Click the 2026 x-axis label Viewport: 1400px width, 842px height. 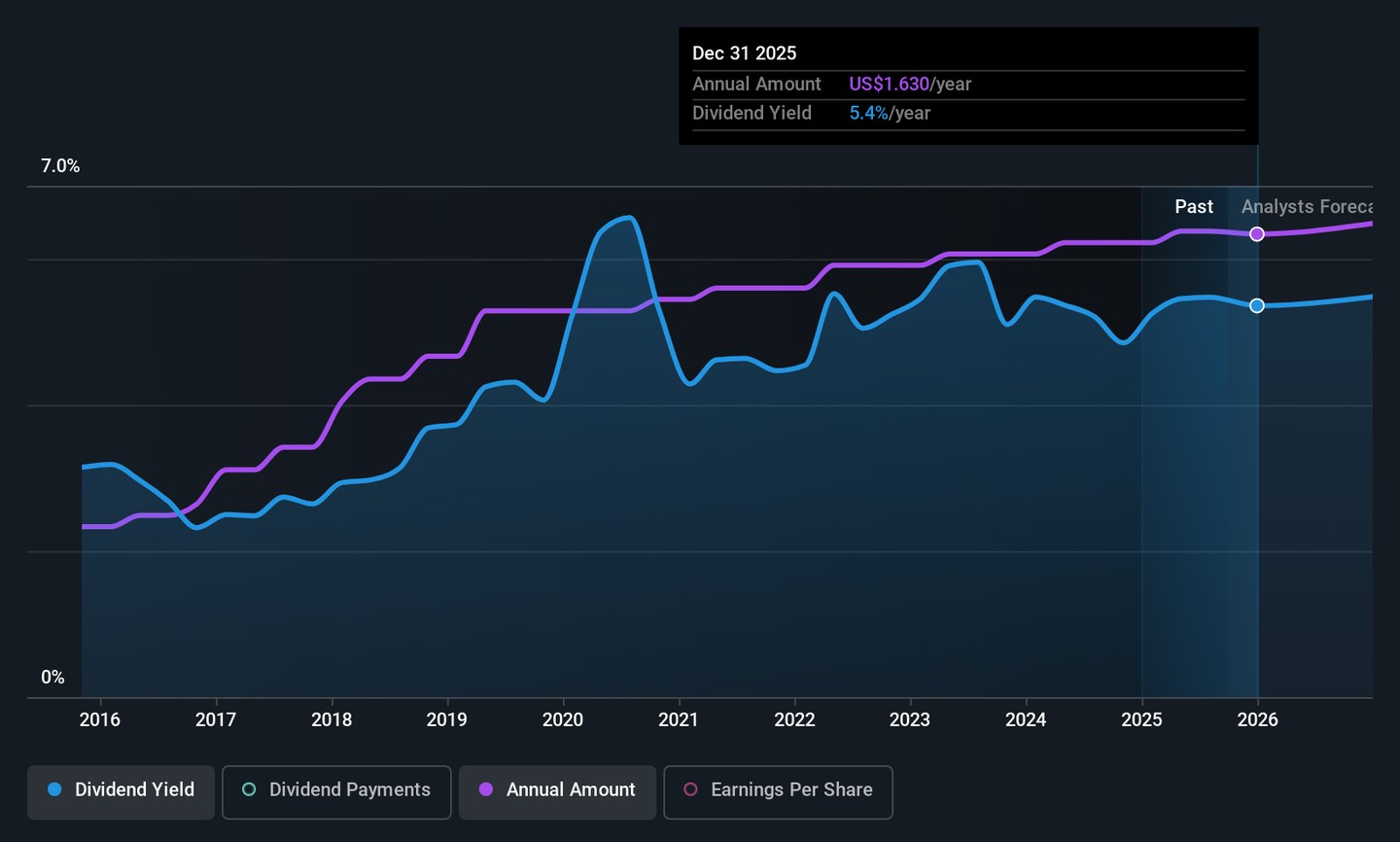pyautogui.click(x=1257, y=719)
